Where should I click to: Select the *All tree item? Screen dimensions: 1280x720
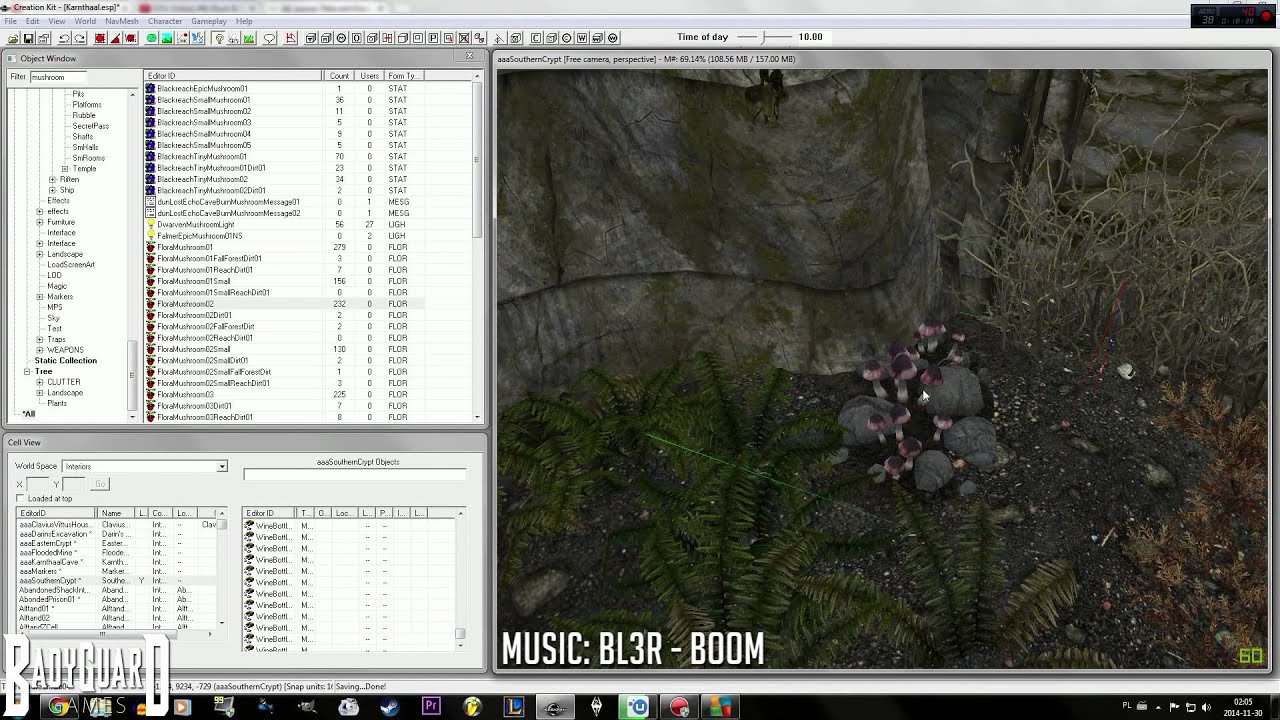pyautogui.click(x=28, y=414)
